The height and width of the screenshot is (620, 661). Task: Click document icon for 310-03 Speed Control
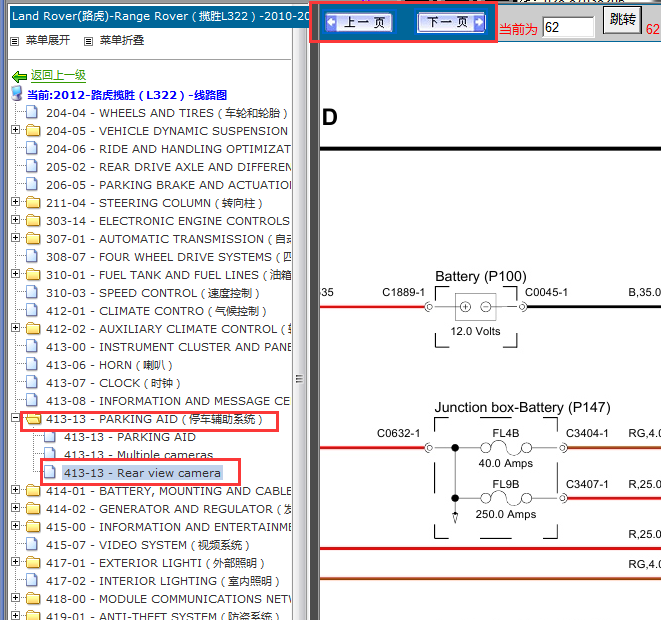click(x=32, y=292)
